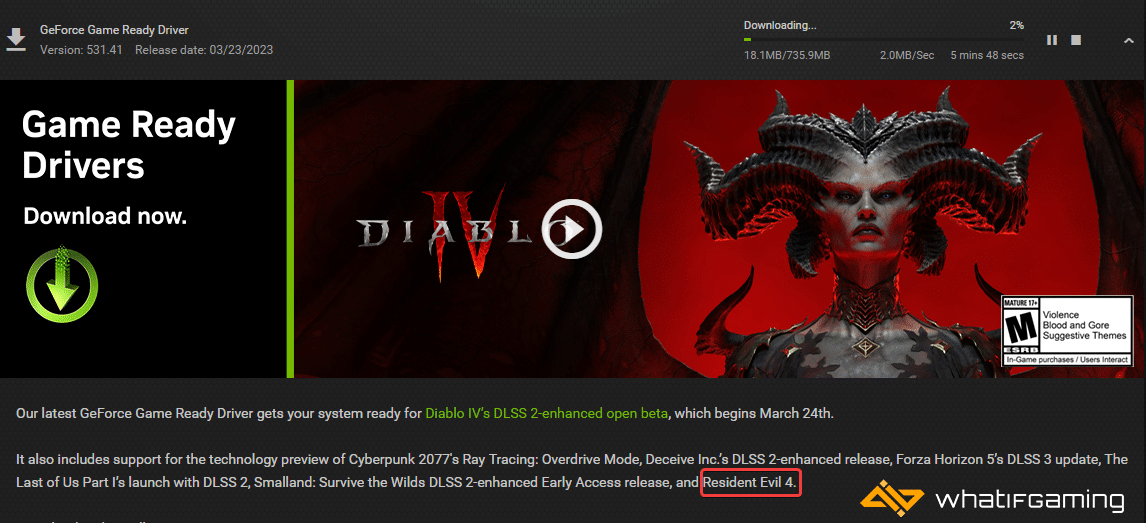Screen dimensions: 1146x523
Task: Pause the driver download
Action: point(1052,40)
